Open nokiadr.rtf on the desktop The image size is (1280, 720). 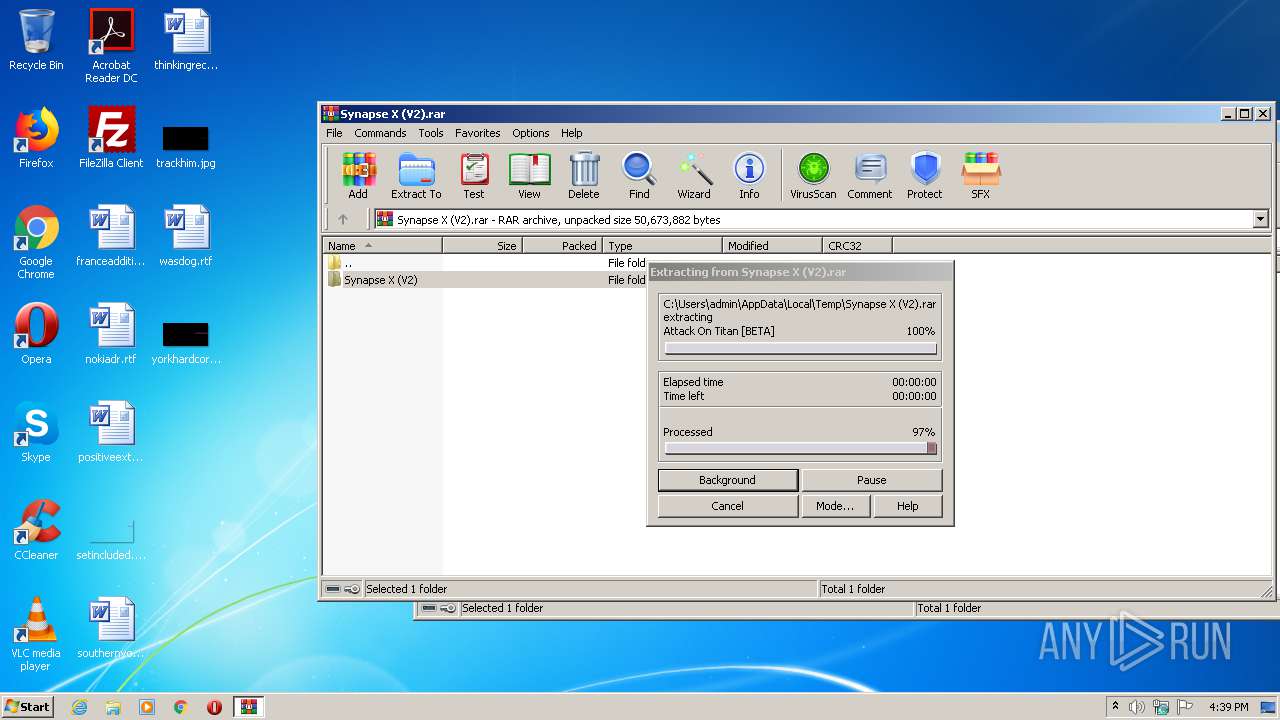(111, 334)
